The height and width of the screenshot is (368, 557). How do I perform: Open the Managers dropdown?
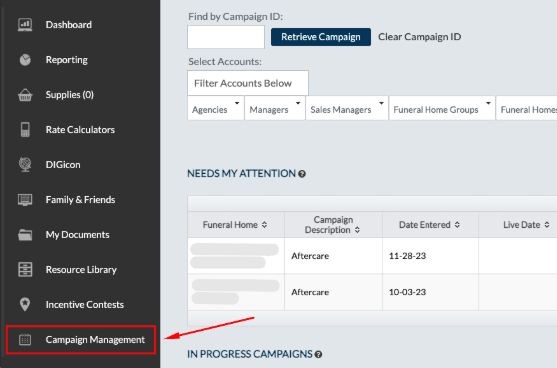coord(275,108)
